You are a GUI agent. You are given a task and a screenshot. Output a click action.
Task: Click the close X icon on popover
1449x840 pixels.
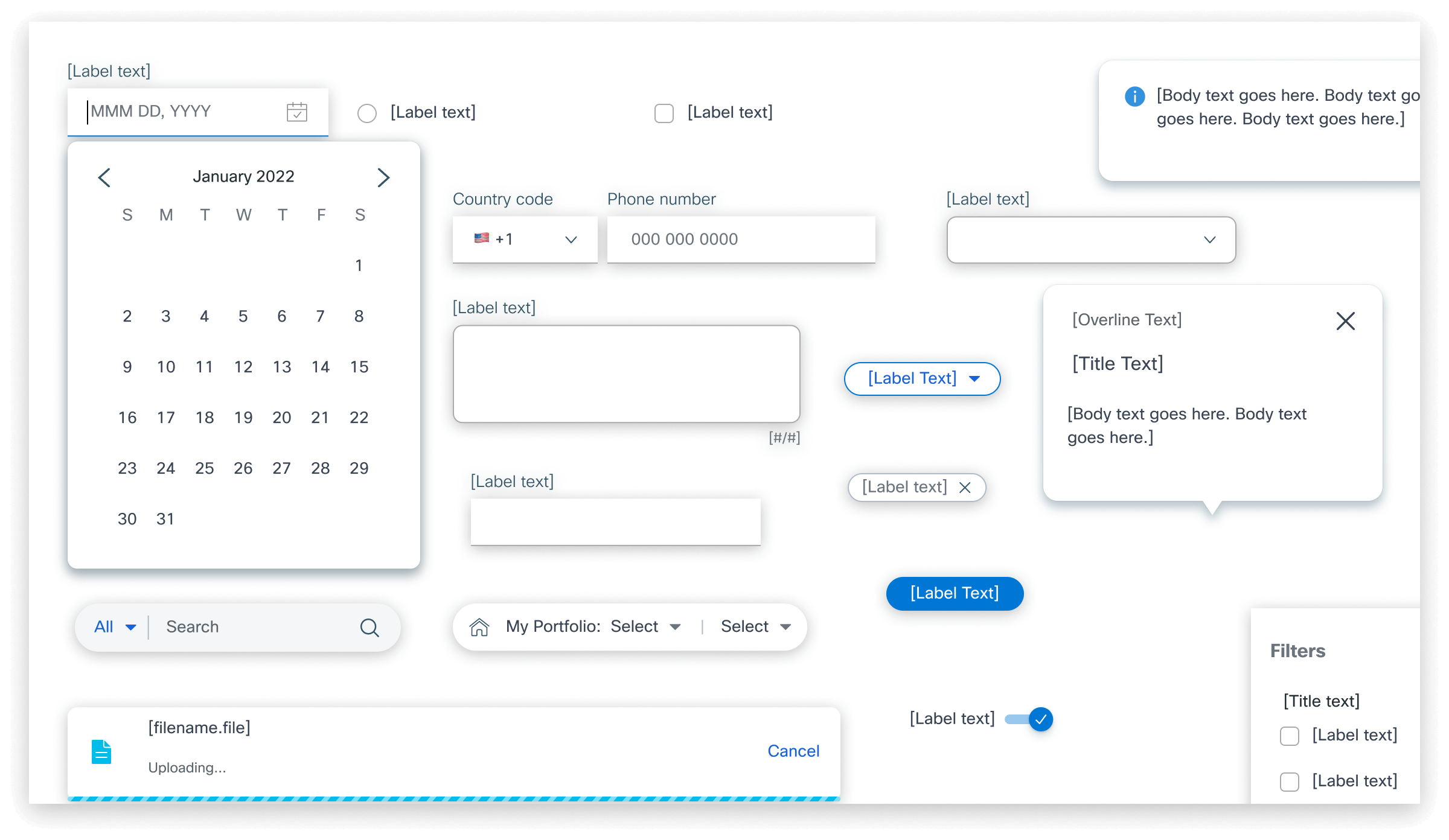click(x=1346, y=321)
